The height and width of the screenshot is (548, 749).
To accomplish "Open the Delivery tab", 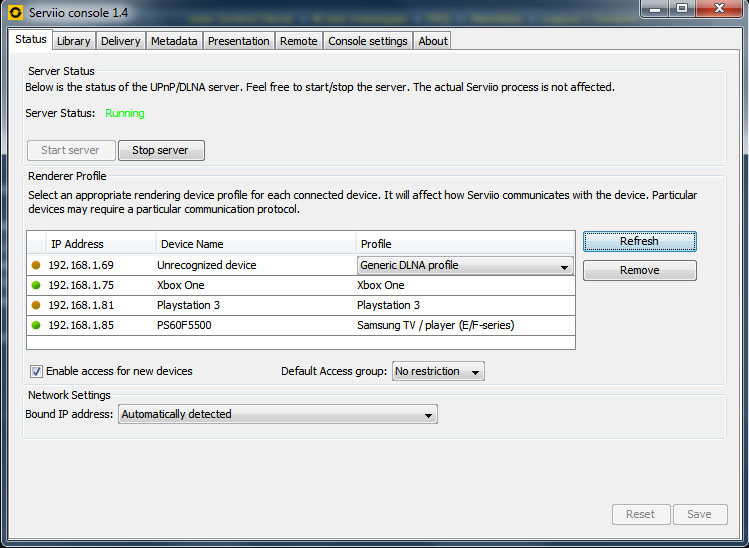I will 120,41.
